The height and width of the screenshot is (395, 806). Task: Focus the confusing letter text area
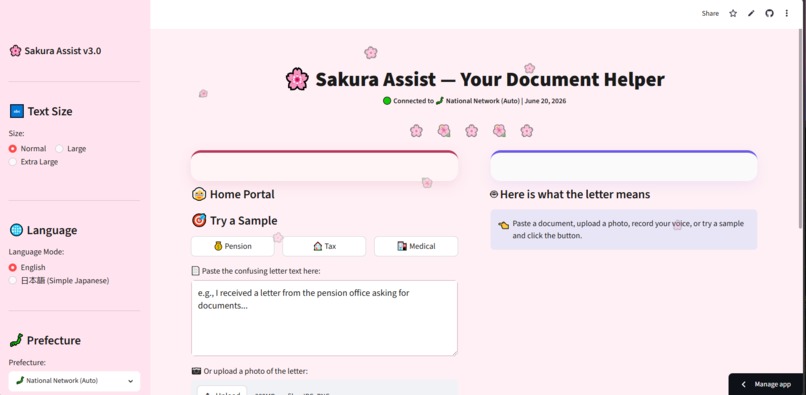[324, 318]
